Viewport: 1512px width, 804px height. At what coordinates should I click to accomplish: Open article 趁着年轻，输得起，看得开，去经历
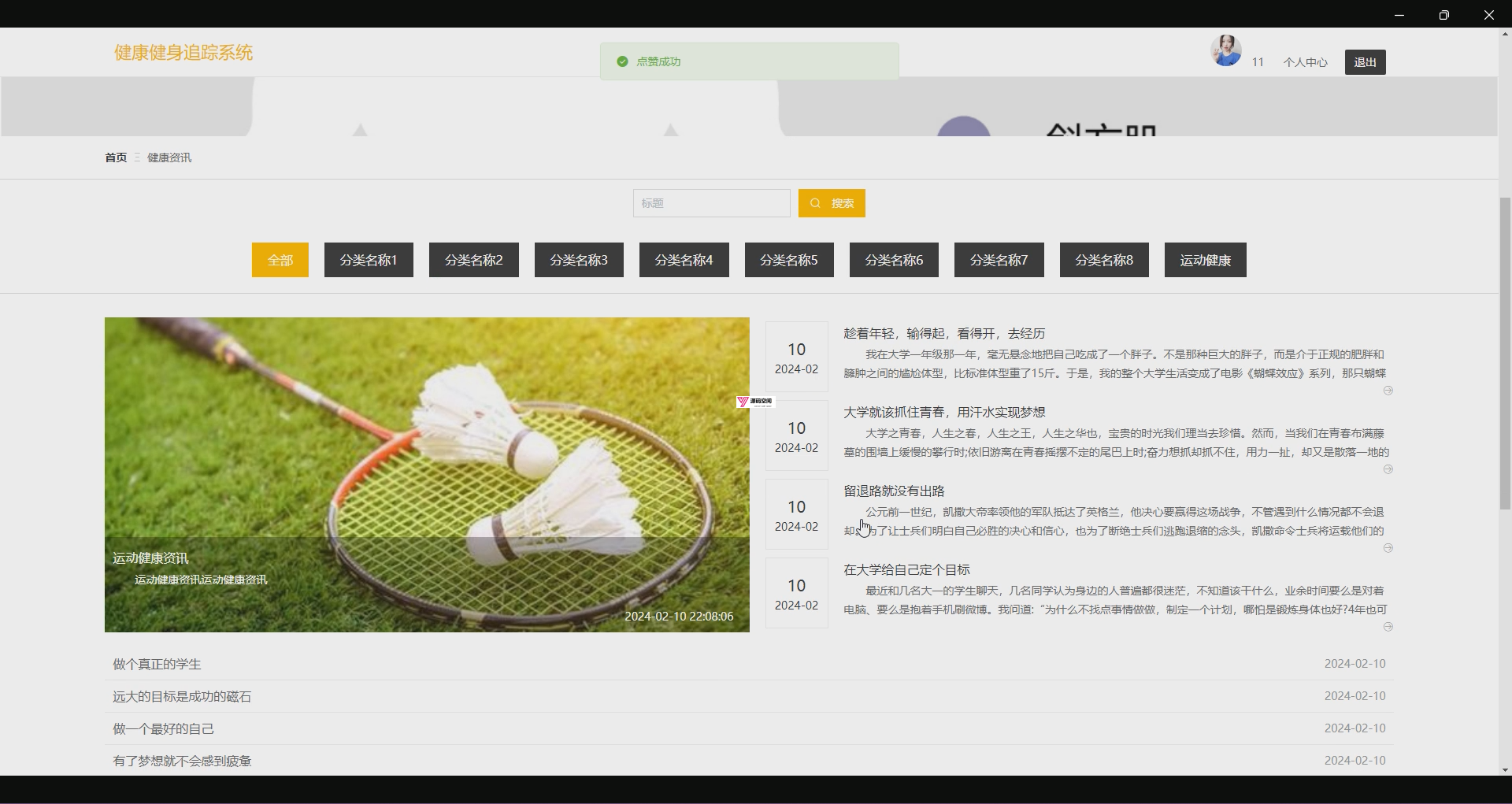[x=944, y=334]
